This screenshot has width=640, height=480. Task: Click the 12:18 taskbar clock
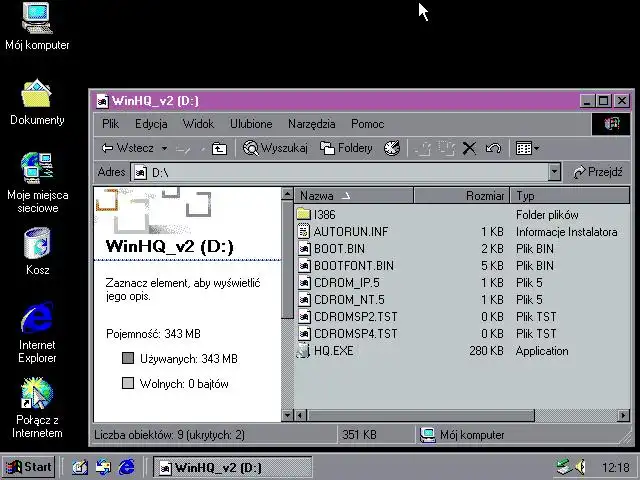click(616, 467)
